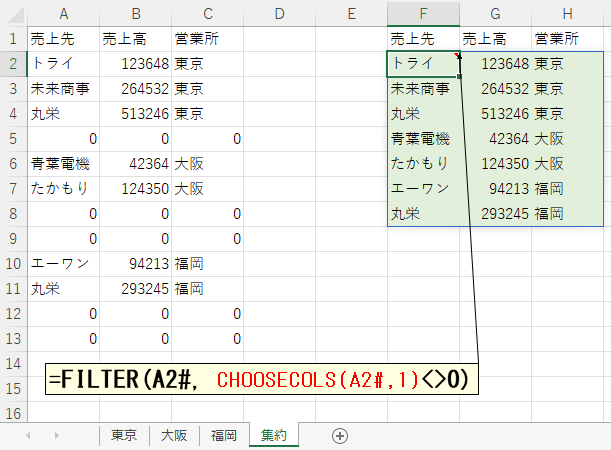Click cell F1 containing 売上先

coord(424,39)
